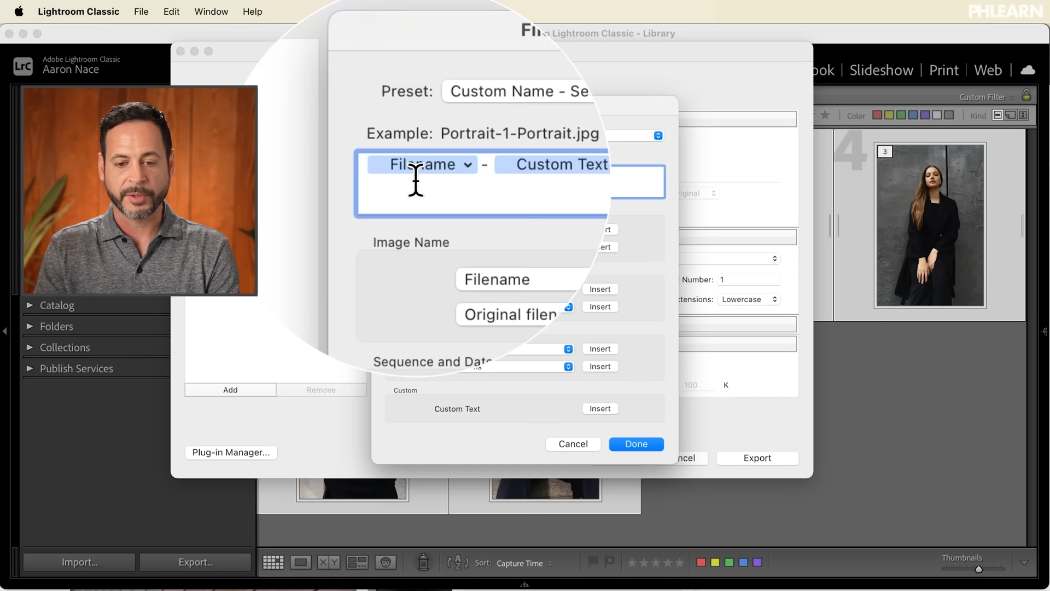This screenshot has height=591, width=1050.
Task: Click Cancel in Filename Template Editor
Action: 573,444
